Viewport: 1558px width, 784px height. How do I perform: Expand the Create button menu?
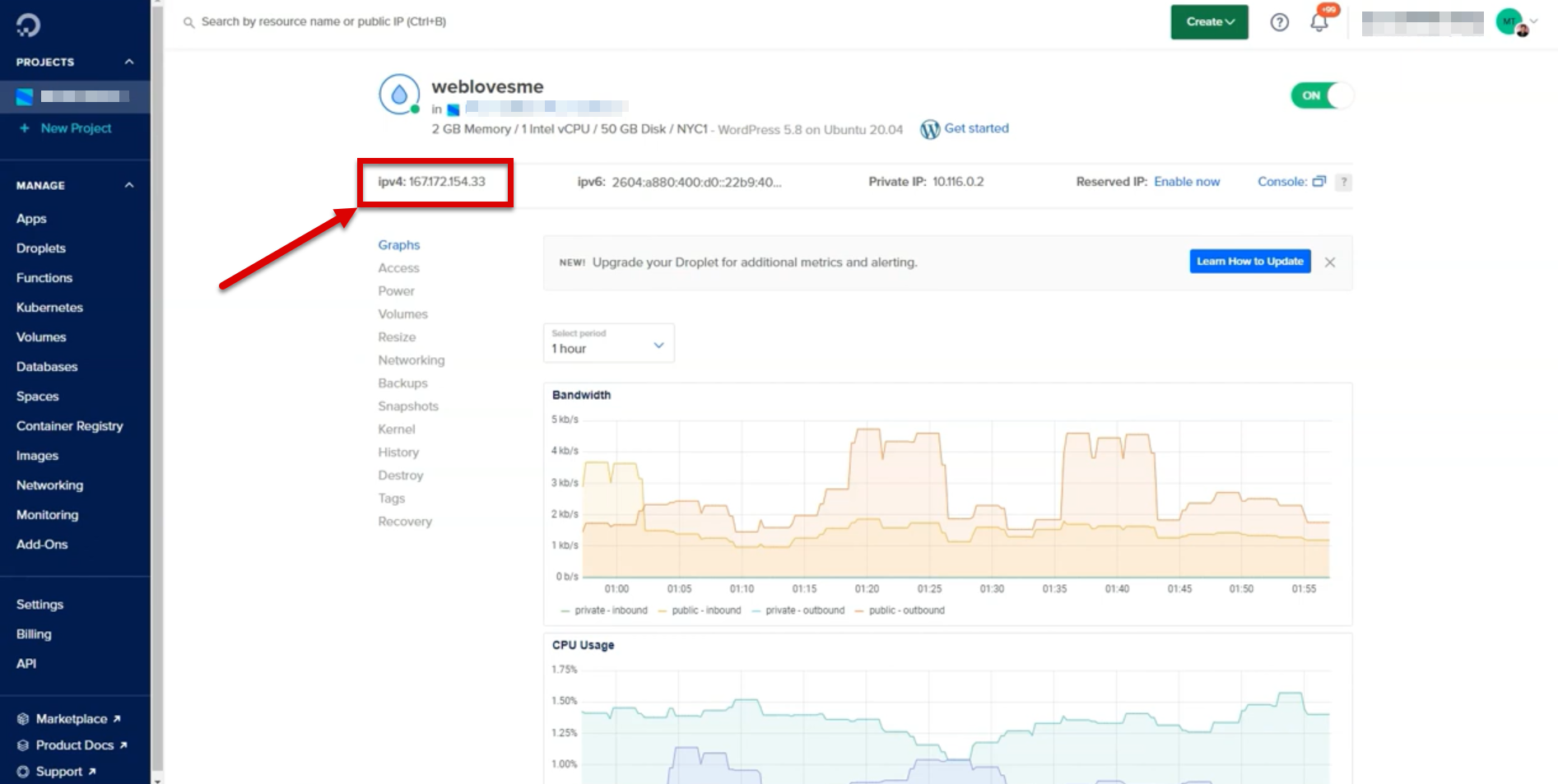1209,22
